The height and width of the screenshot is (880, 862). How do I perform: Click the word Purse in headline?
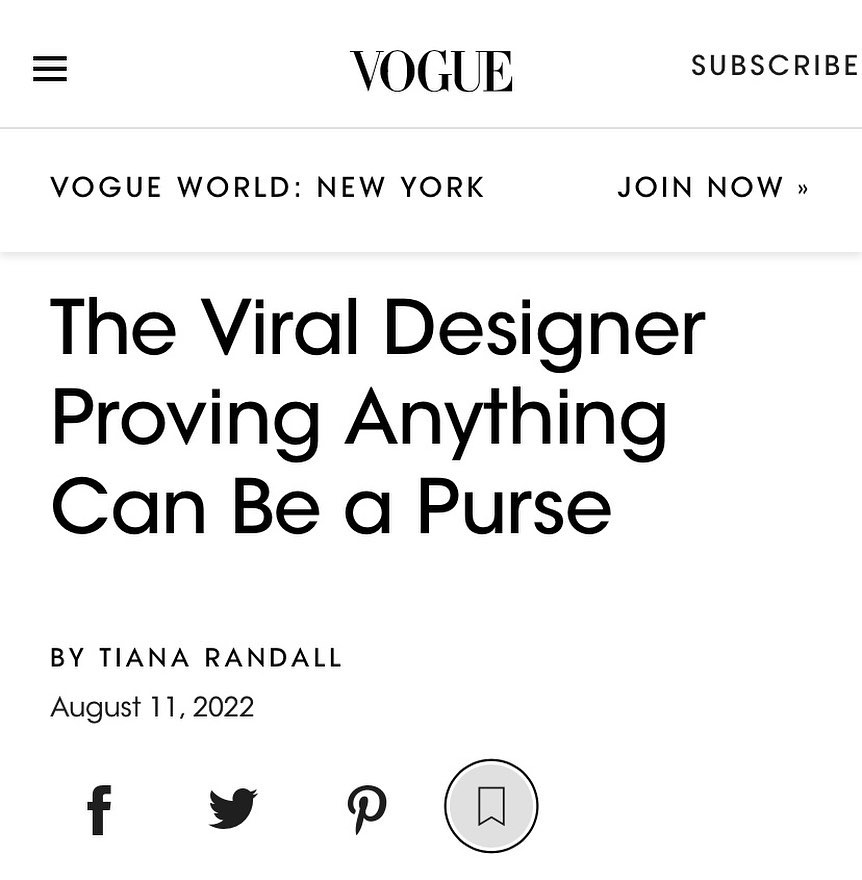(514, 506)
